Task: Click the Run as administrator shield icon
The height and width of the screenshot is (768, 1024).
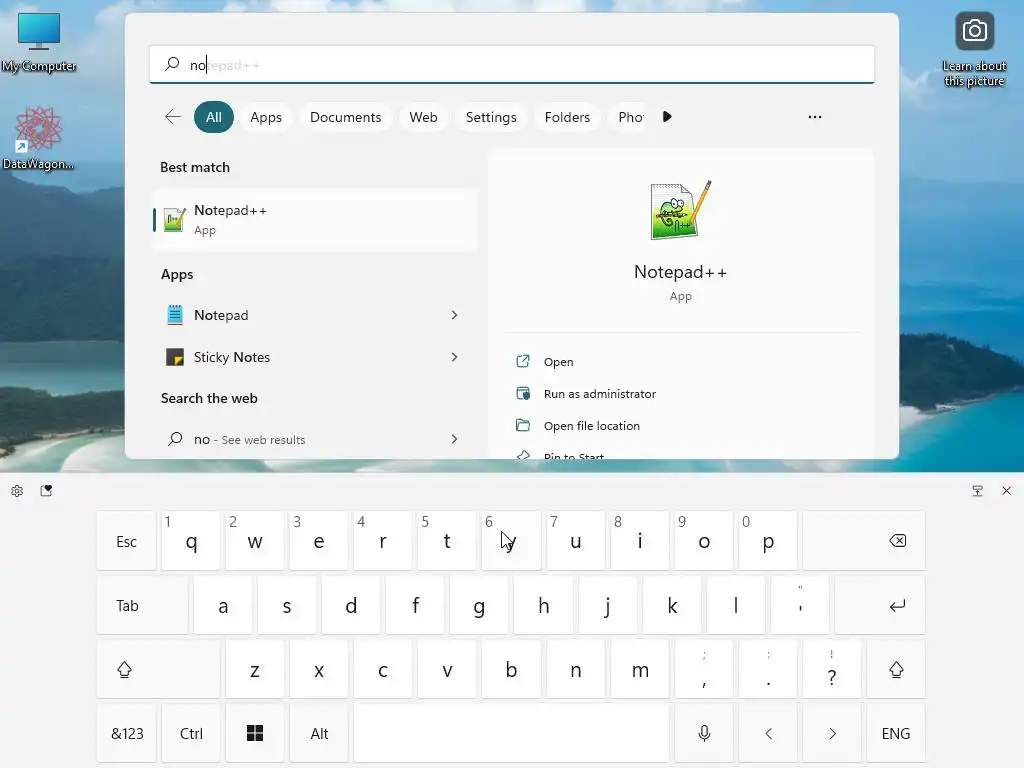Action: tap(522, 393)
